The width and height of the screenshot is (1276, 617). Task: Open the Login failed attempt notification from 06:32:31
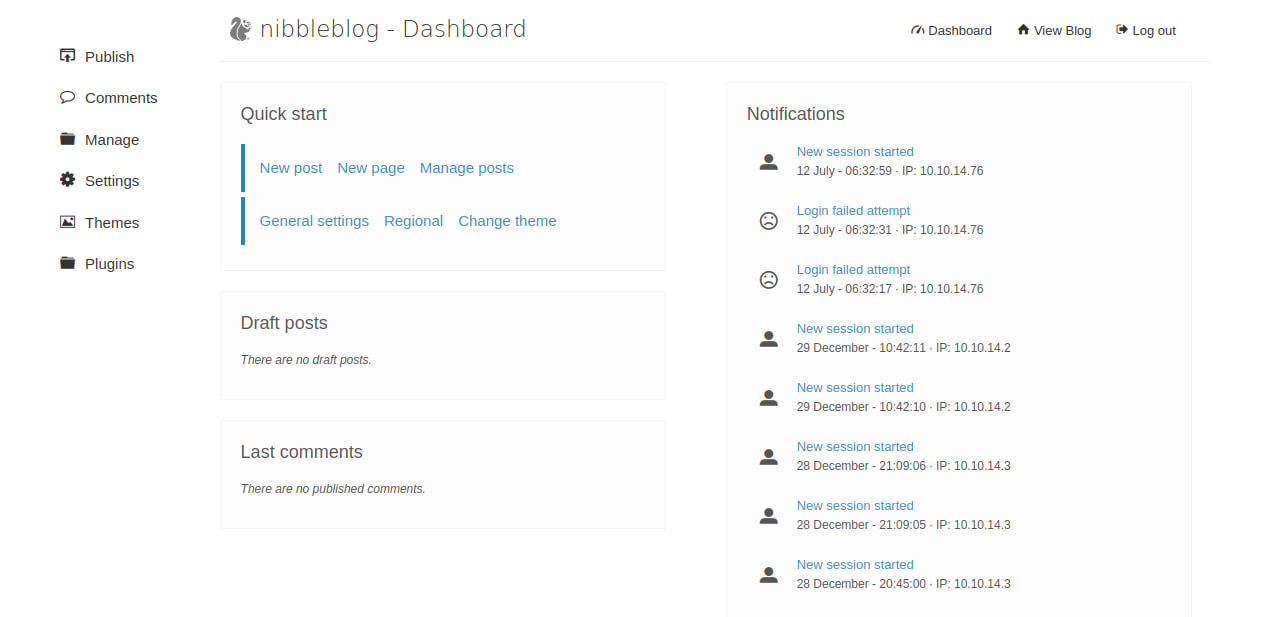(x=853, y=210)
